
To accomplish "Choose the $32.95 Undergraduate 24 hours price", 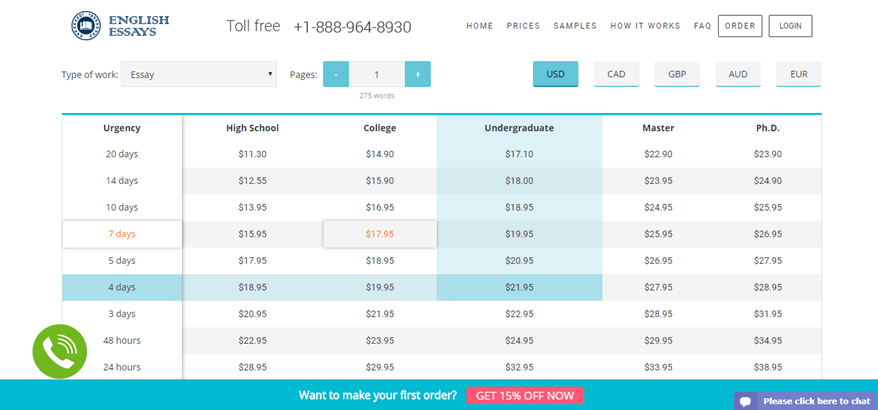I will 519,367.
